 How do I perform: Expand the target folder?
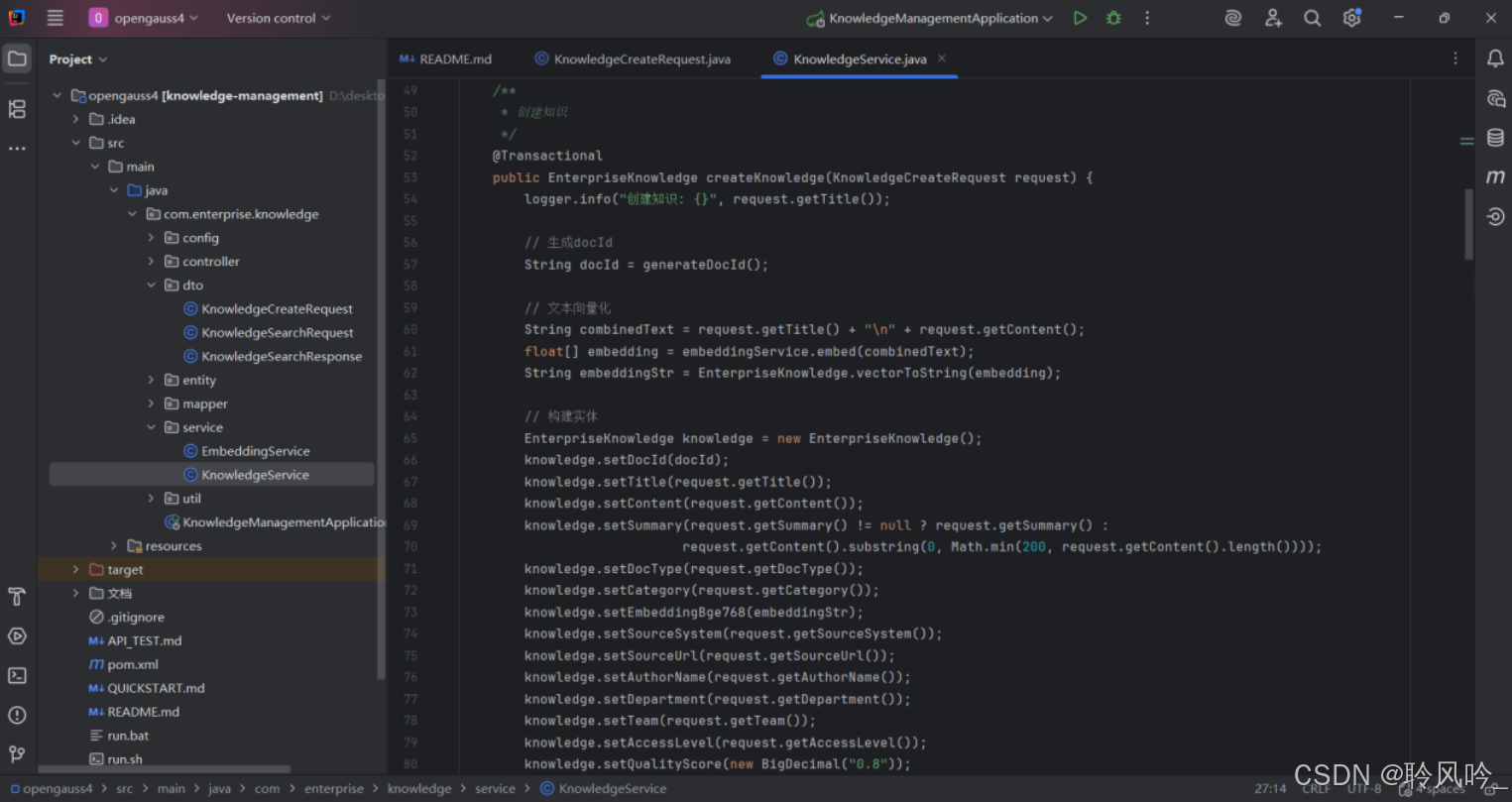tap(75, 570)
